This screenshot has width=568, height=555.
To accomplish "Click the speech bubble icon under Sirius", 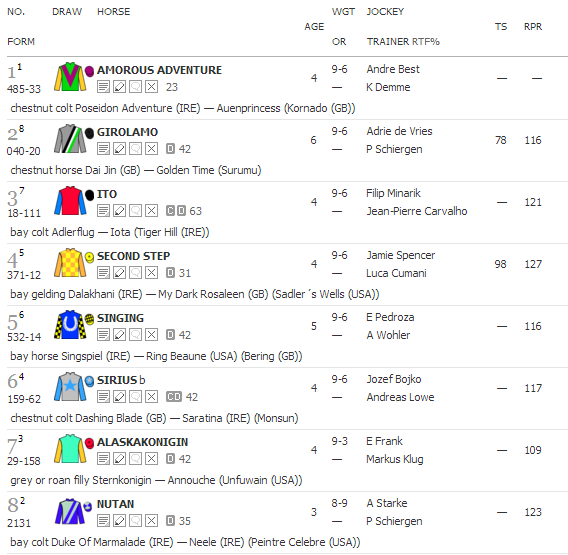I will click(135, 397).
